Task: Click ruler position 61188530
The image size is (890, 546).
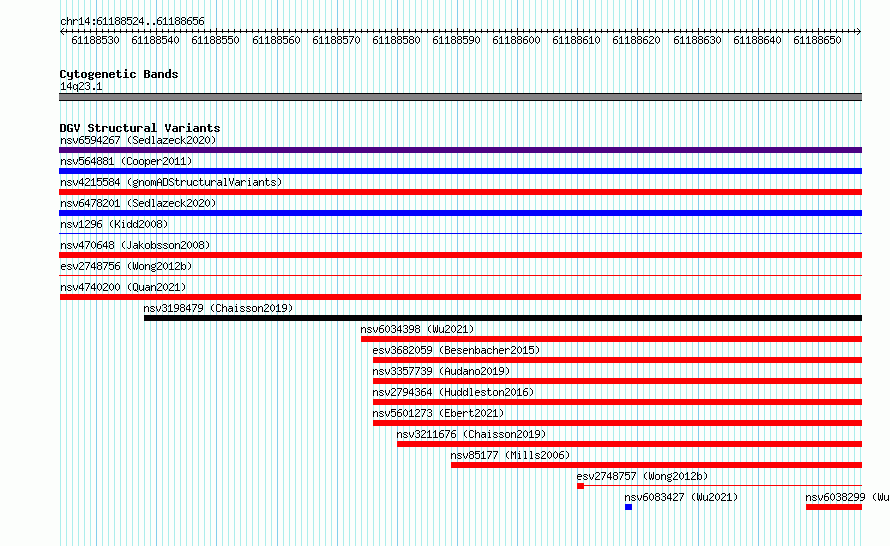Action: [95, 40]
